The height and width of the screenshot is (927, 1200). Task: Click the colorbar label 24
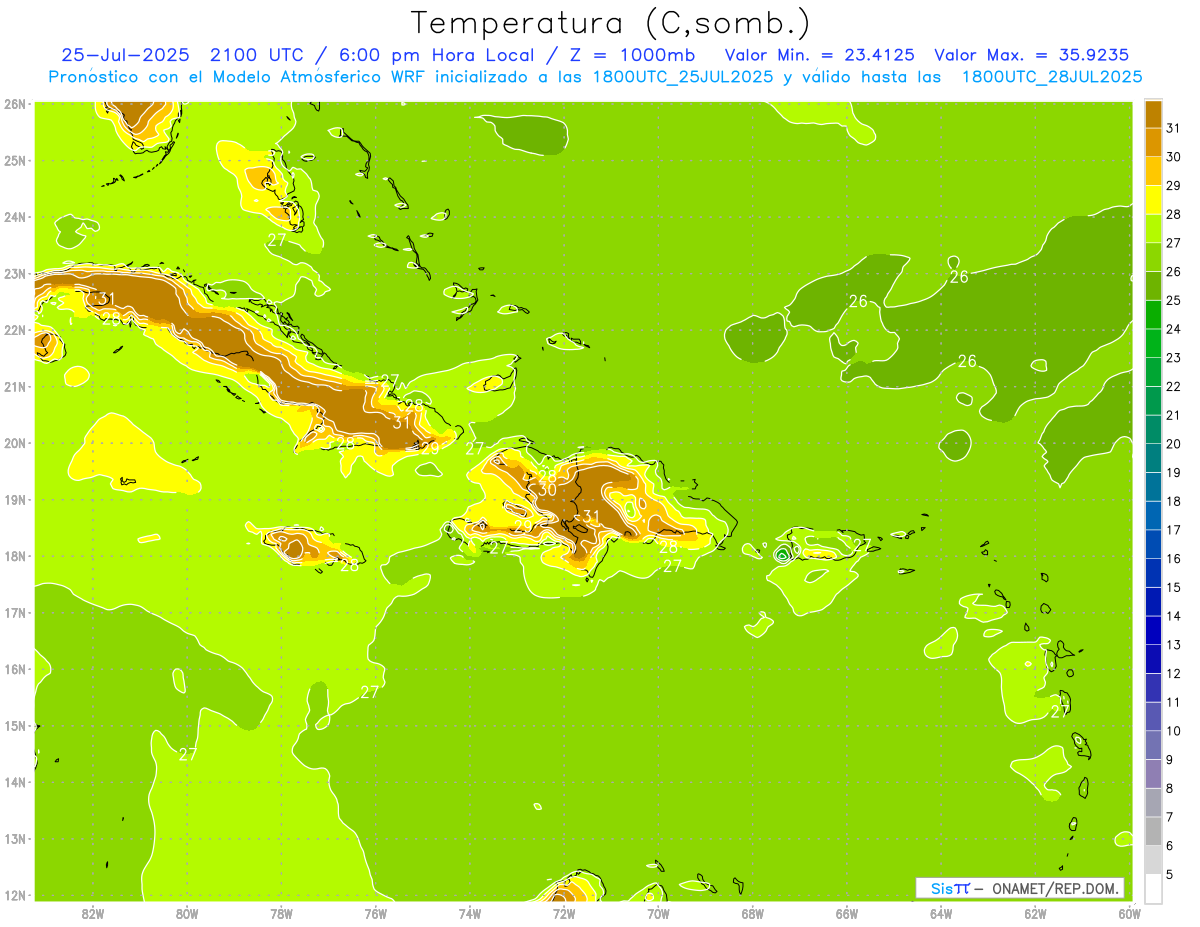point(1174,329)
